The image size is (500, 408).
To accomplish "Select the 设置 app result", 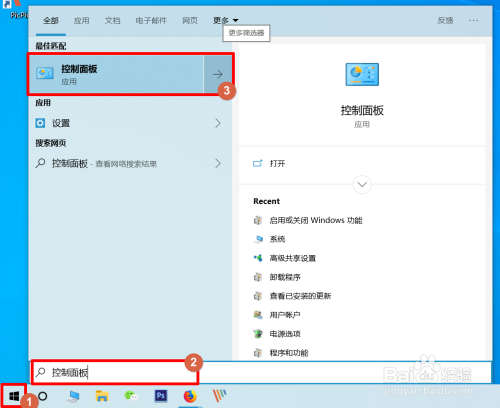I will (x=130, y=123).
